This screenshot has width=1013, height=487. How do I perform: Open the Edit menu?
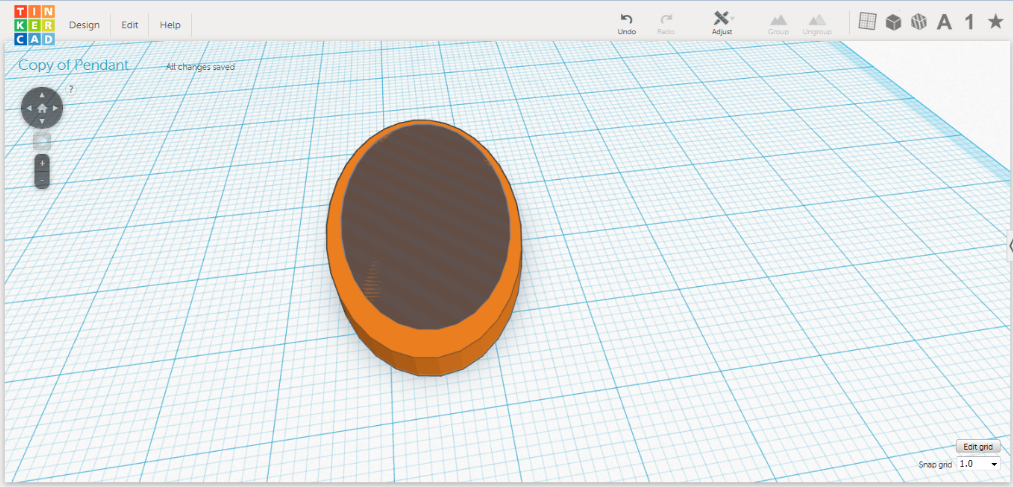coord(130,25)
